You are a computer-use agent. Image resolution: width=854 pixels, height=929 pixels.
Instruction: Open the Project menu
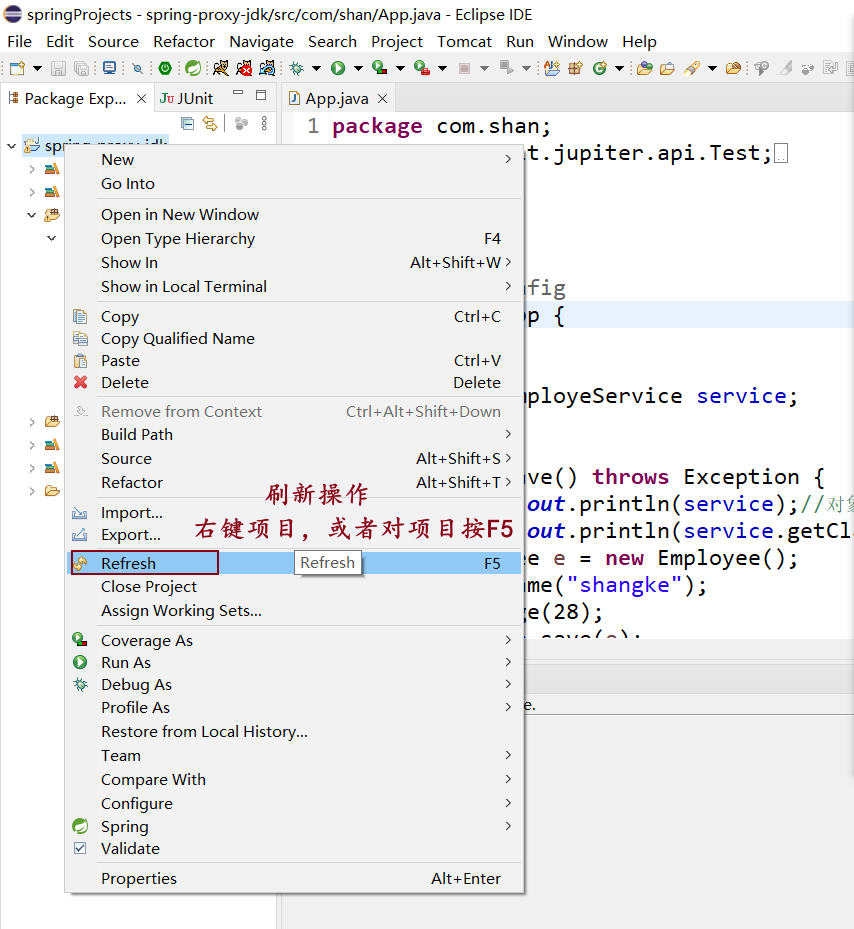coord(397,41)
